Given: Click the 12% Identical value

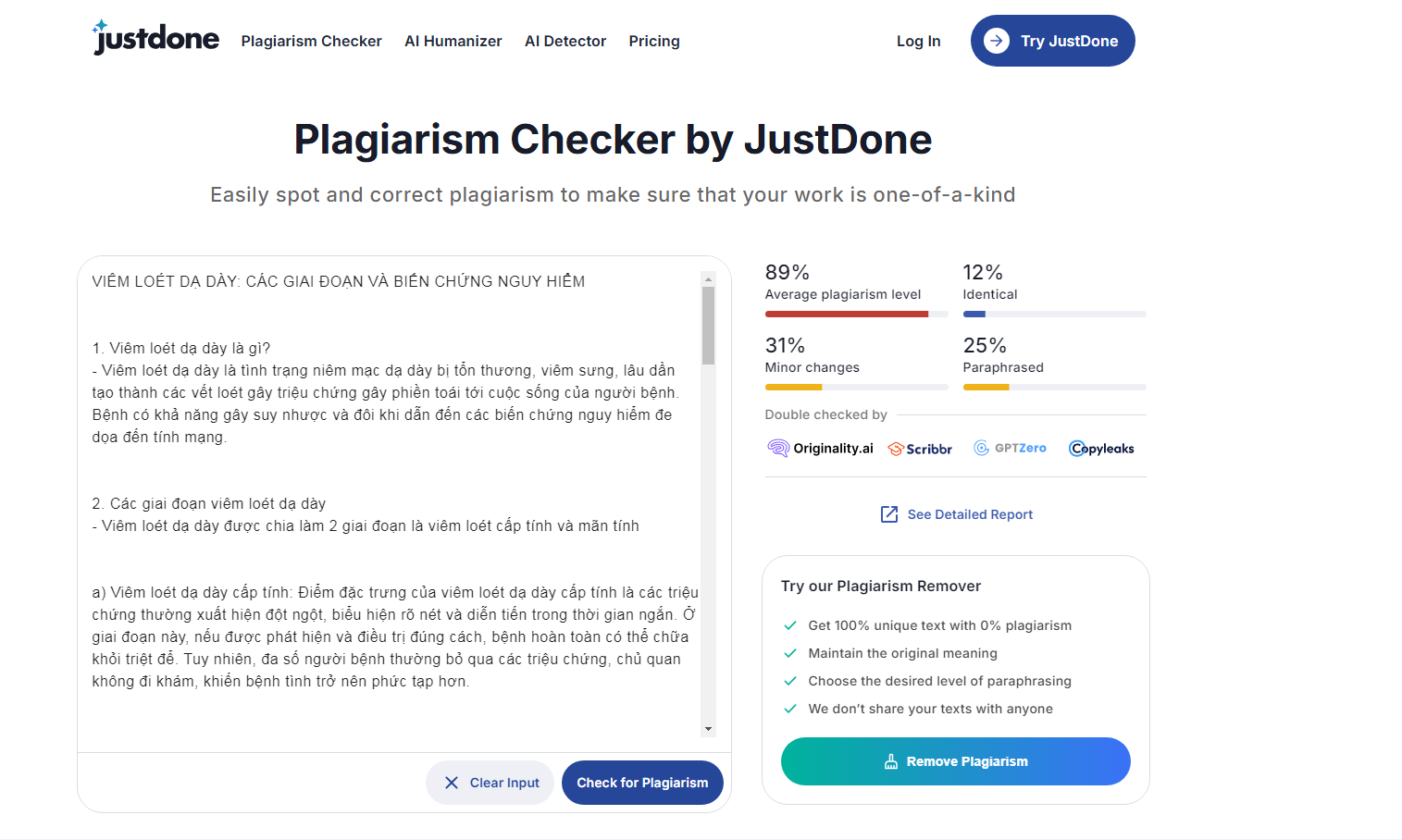Looking at the screenshot, I should (x=983, y=272).
